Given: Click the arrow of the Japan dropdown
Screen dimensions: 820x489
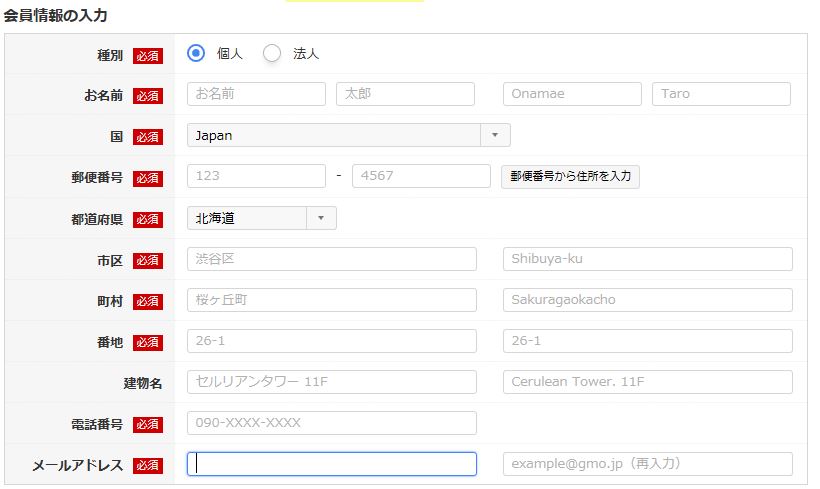Looking at the screenshot, I should click(x=495, y=135).
